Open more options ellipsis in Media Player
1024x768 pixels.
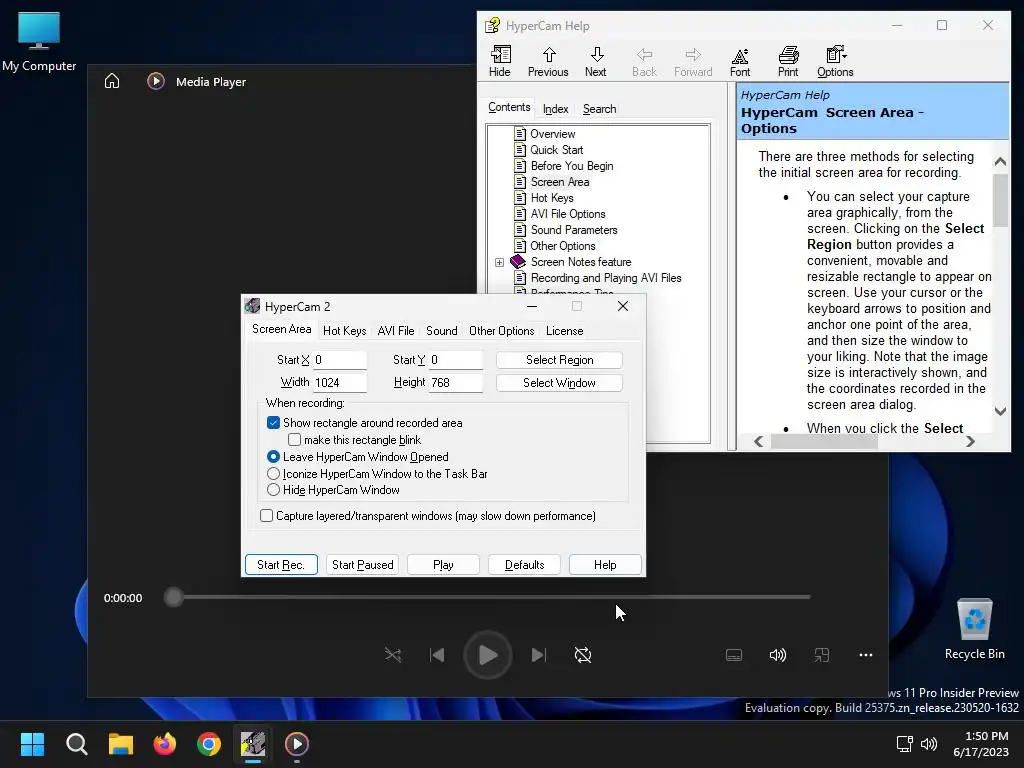click(x=866, y=655)
